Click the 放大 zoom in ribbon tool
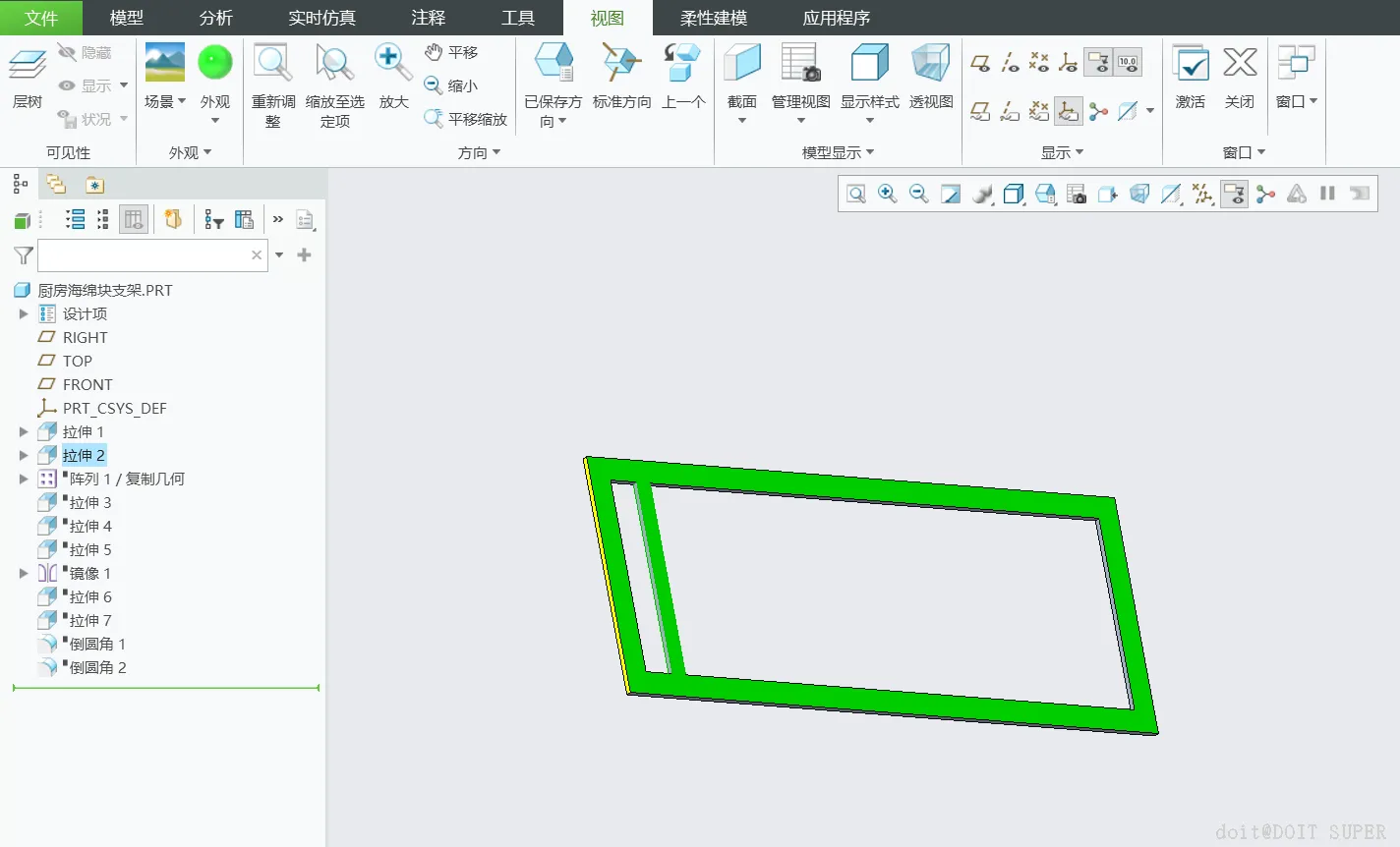 pos(393,77)
